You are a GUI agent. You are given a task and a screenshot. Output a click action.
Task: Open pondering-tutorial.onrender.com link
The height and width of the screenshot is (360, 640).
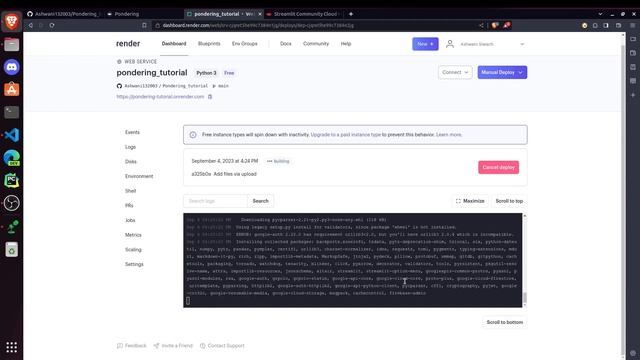point(160,97)
